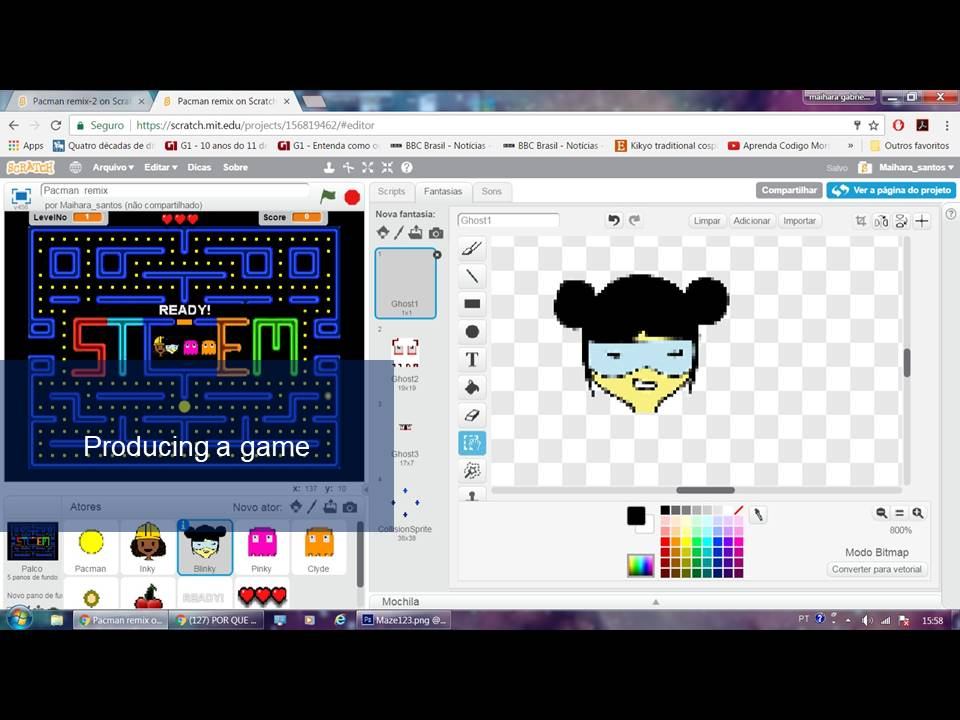
Task: Open the Sons tab
Action: [x=492, y=191]
